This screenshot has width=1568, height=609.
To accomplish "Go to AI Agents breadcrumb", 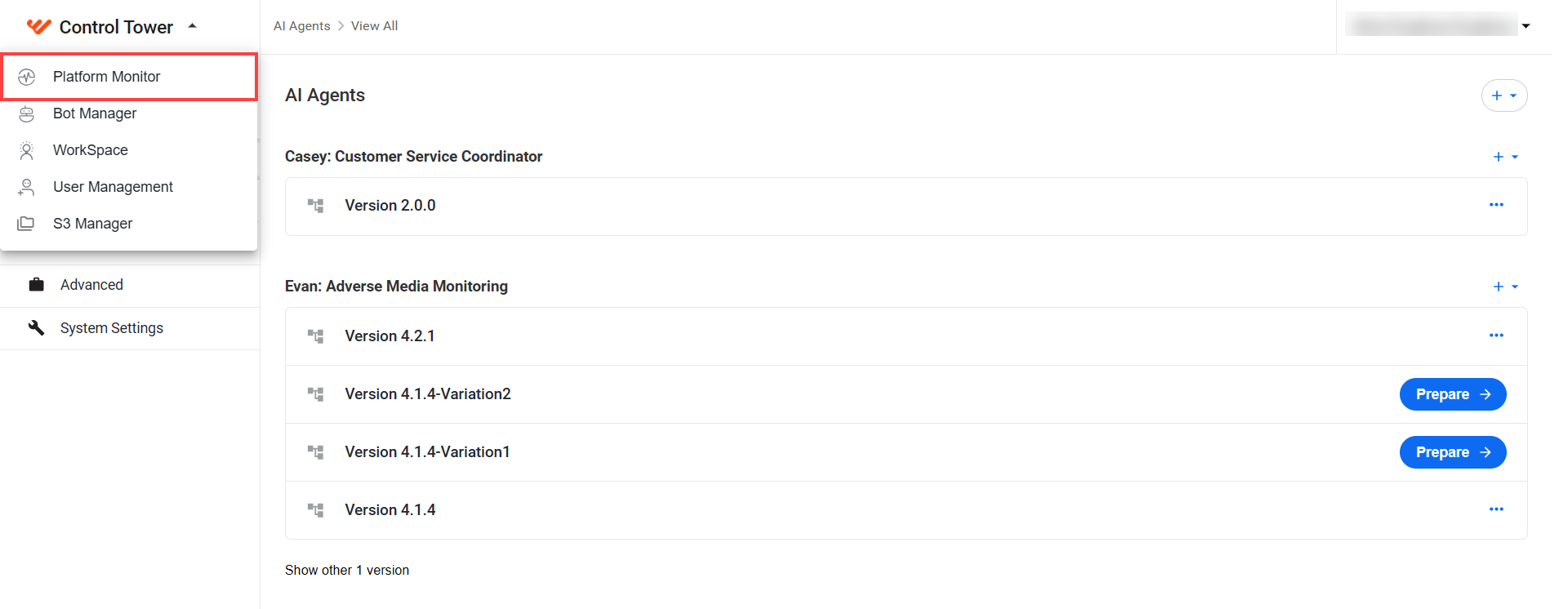I will click(302, 26).
